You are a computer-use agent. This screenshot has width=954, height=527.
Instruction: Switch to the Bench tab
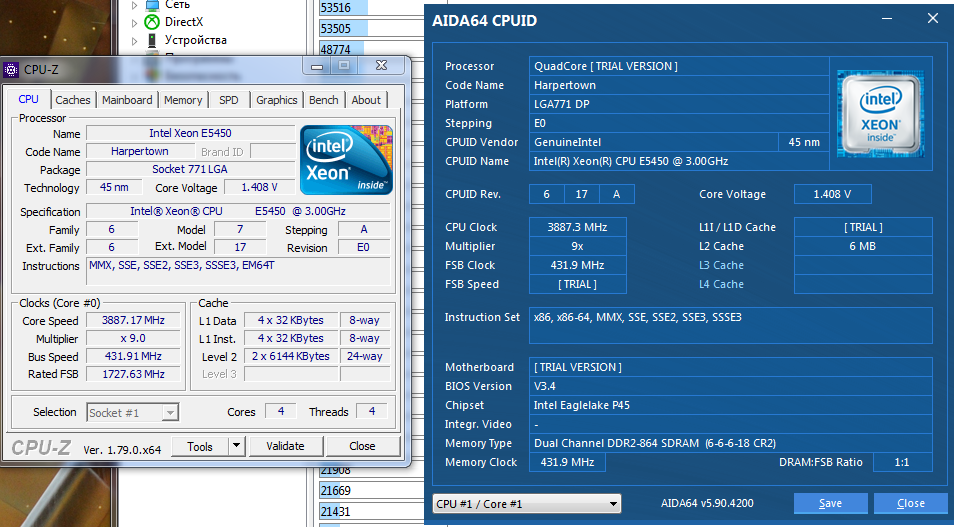click(324, 100)
